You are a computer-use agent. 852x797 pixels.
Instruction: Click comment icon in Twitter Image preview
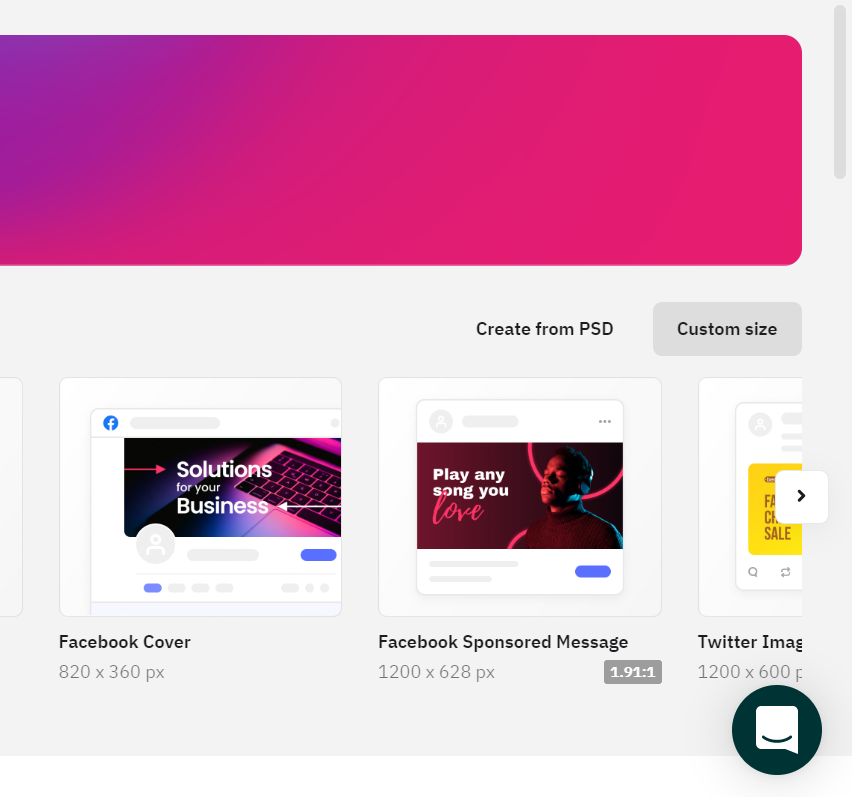[x=753, y=572]
